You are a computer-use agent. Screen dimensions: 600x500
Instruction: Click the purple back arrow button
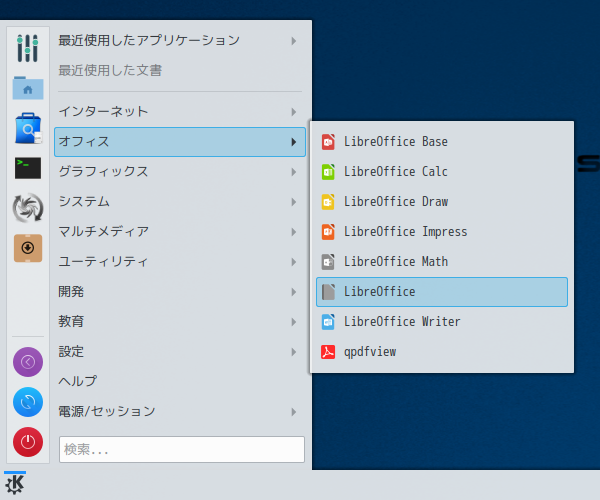point(28,362)
